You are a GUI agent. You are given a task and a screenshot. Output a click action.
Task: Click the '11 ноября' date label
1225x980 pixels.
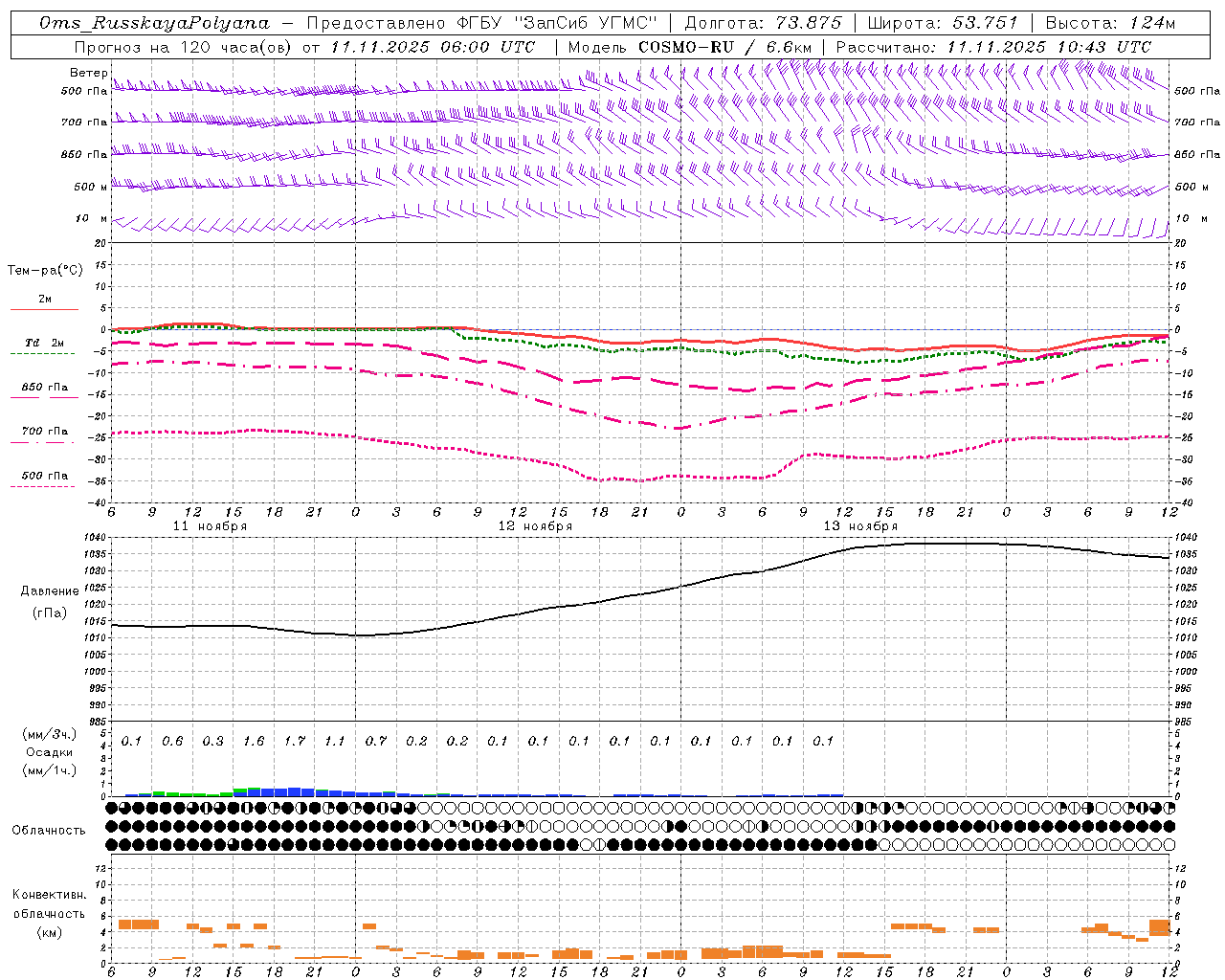click(210, 526)
